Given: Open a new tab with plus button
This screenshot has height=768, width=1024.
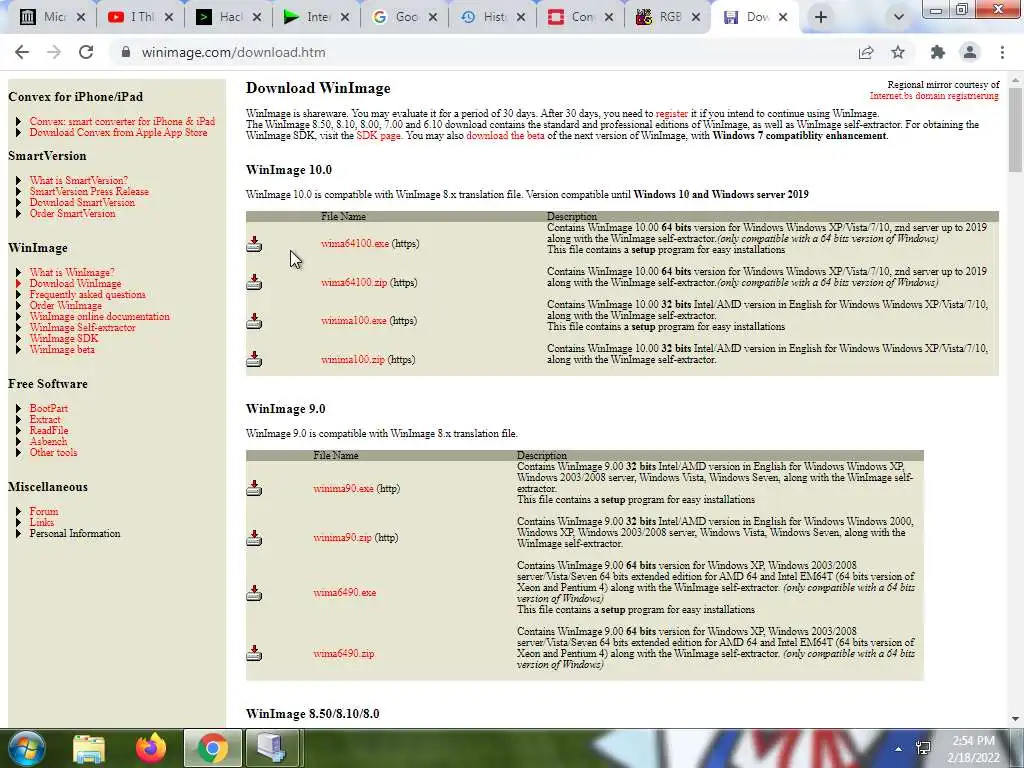Looking at the screenshot, I should [821, 17].
